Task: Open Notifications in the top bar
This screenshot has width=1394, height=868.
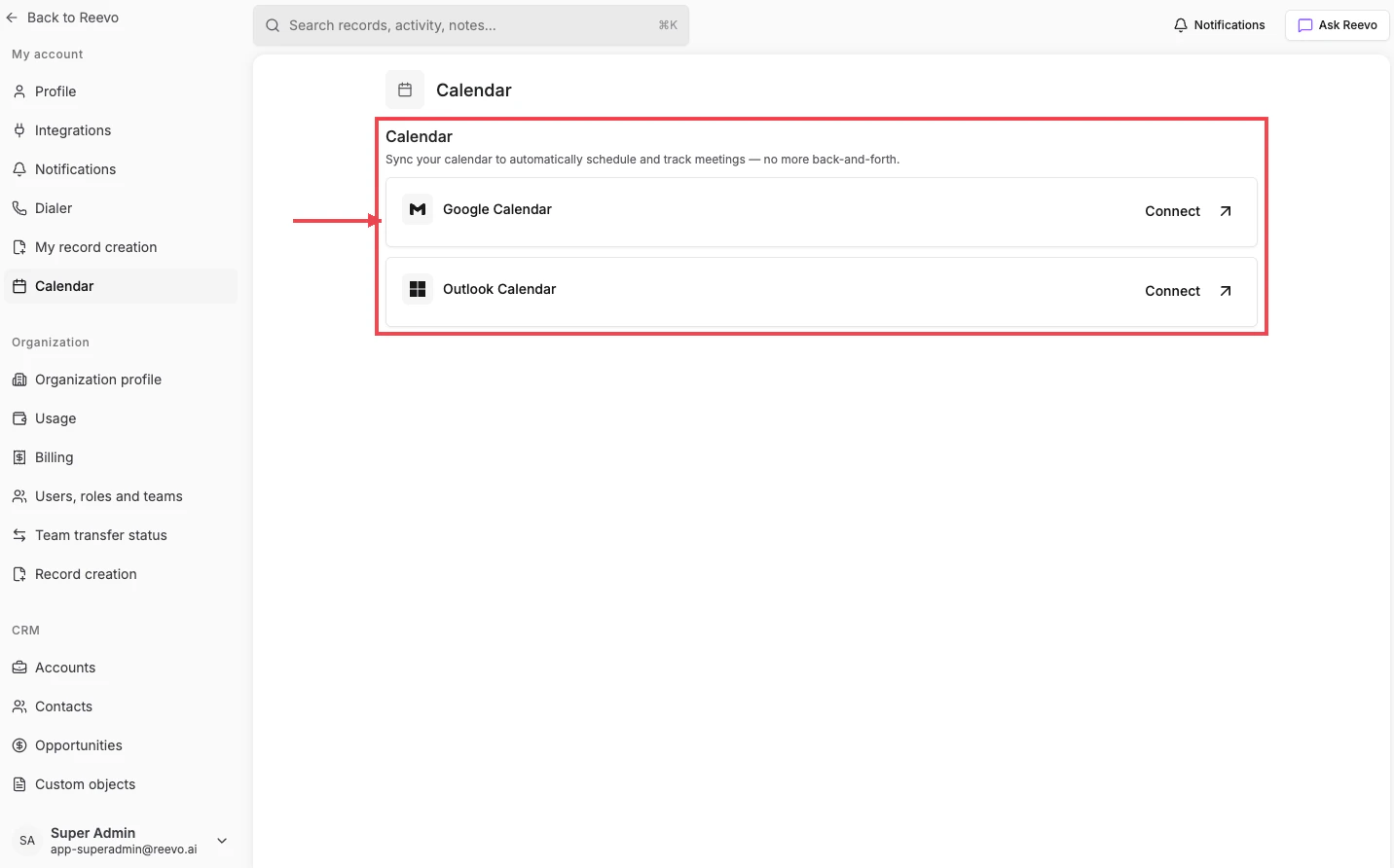Action: click(x=1220, y=25)
